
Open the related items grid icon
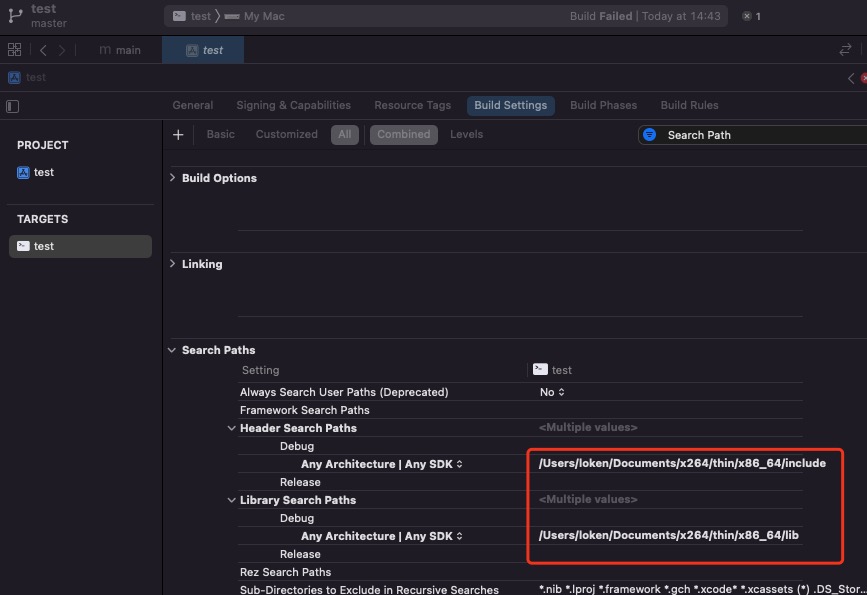point(14,50)
